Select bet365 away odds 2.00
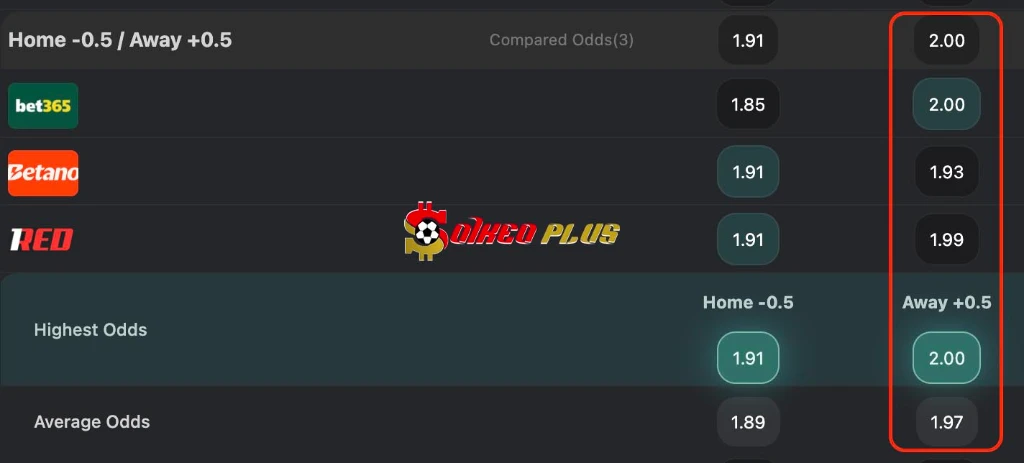 946,105
